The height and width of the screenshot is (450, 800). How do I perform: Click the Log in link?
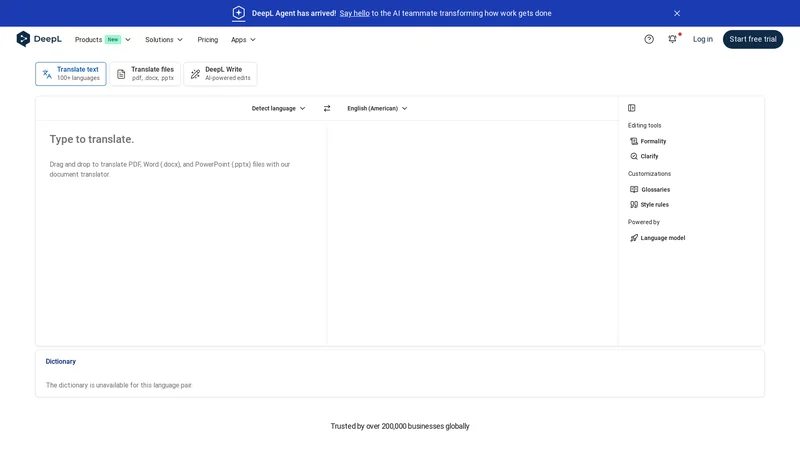[703, 39]
